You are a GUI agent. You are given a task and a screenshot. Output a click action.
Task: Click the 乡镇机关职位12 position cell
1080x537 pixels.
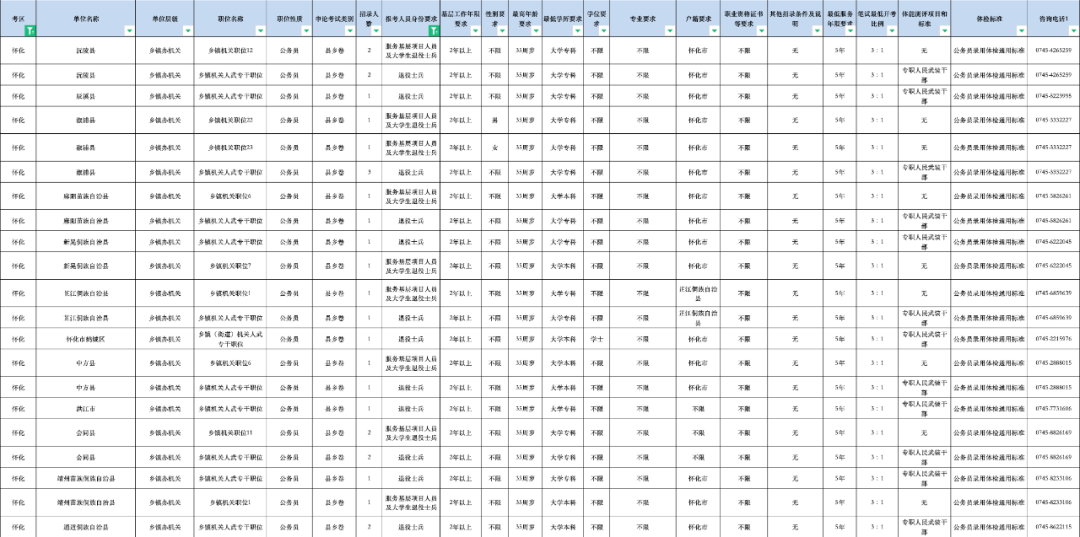click(230, 50)
